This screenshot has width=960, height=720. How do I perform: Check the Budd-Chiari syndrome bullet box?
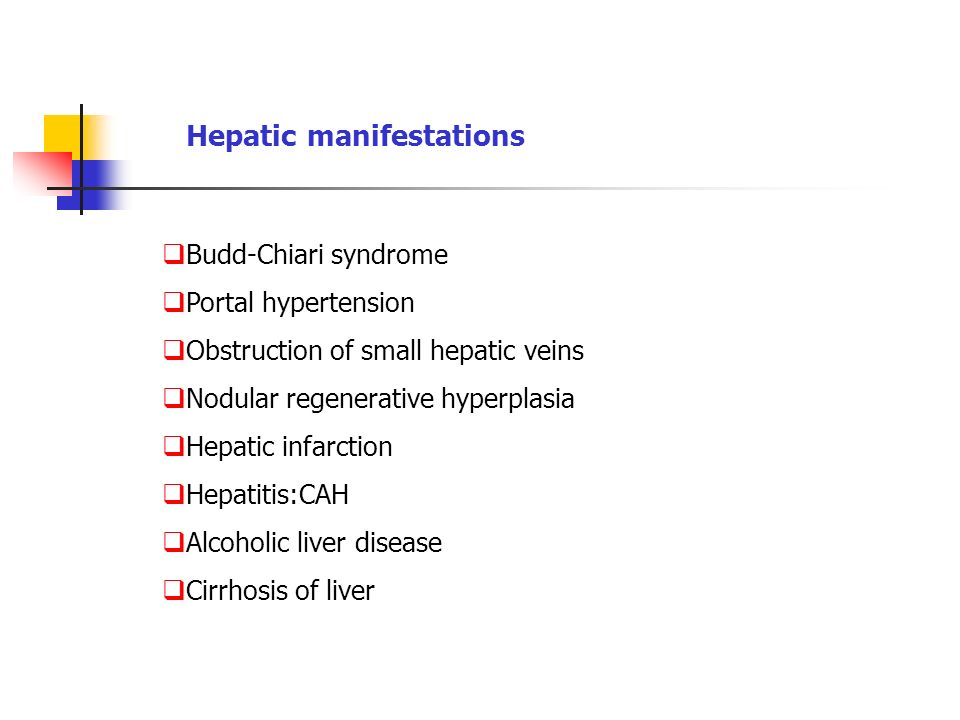click(174, 254)
